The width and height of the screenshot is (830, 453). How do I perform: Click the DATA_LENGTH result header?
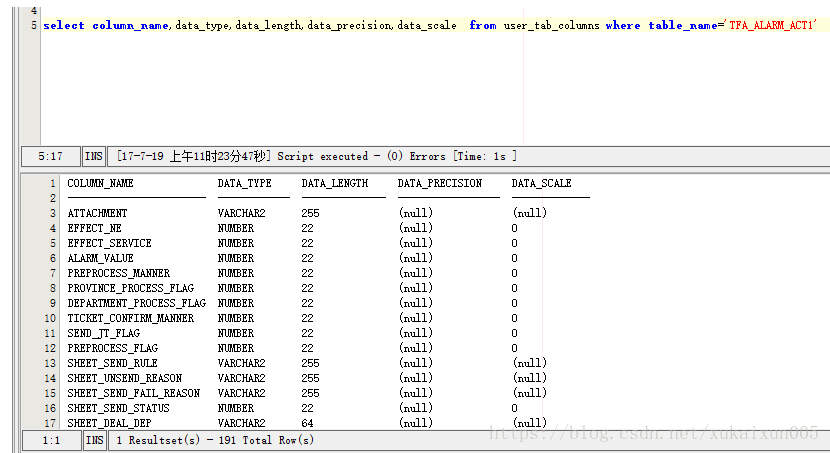click(335, 184)
